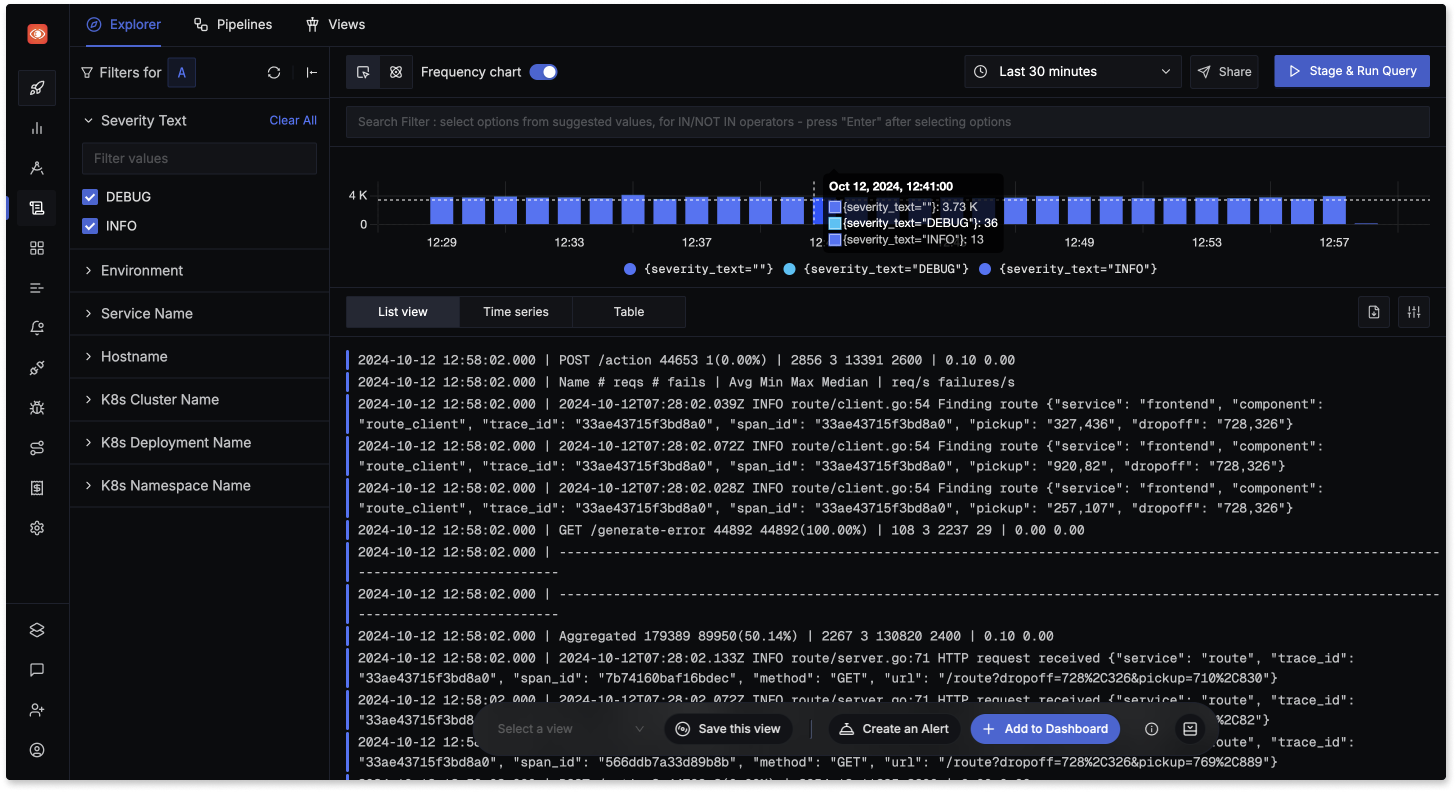Click Clear All next to Severity Text
Screen dimensions: 1456x792
pyautogui.click(x=292, y=120)
